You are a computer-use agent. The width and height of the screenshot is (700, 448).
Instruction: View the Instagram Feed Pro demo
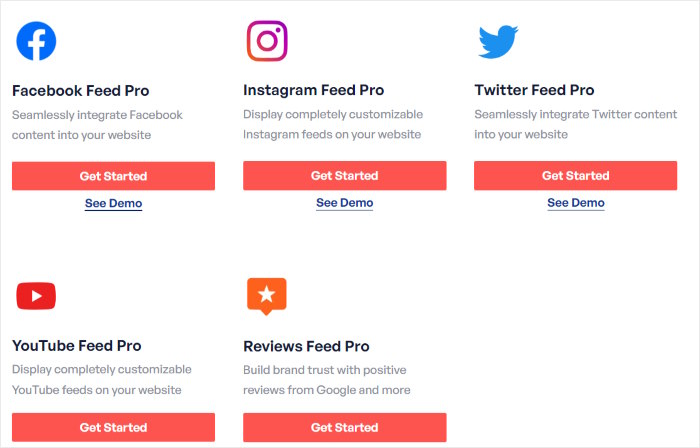(x=344, y=203)
